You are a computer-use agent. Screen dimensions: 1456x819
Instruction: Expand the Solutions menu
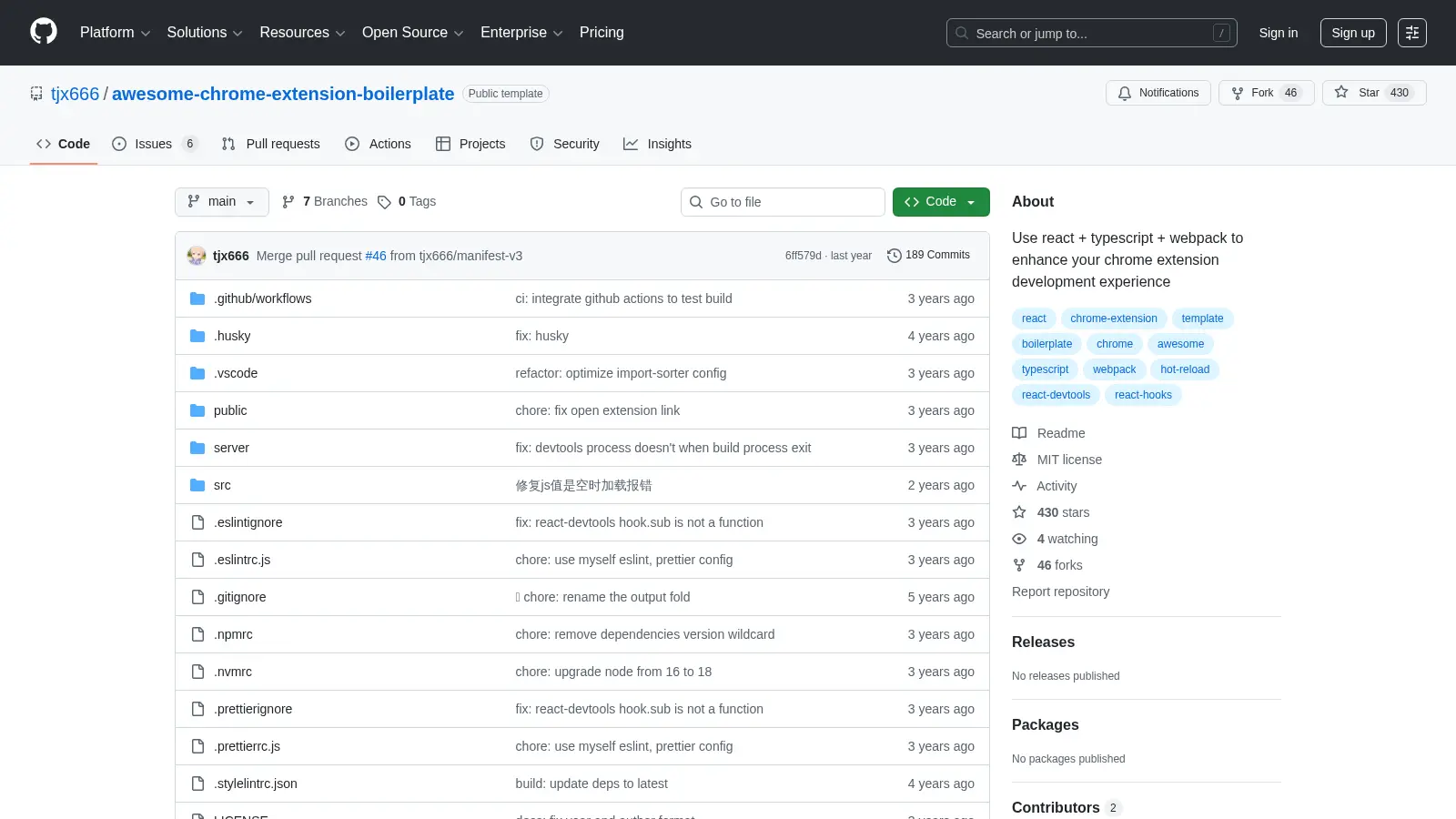pyautogui.click(x=205, y=33)
